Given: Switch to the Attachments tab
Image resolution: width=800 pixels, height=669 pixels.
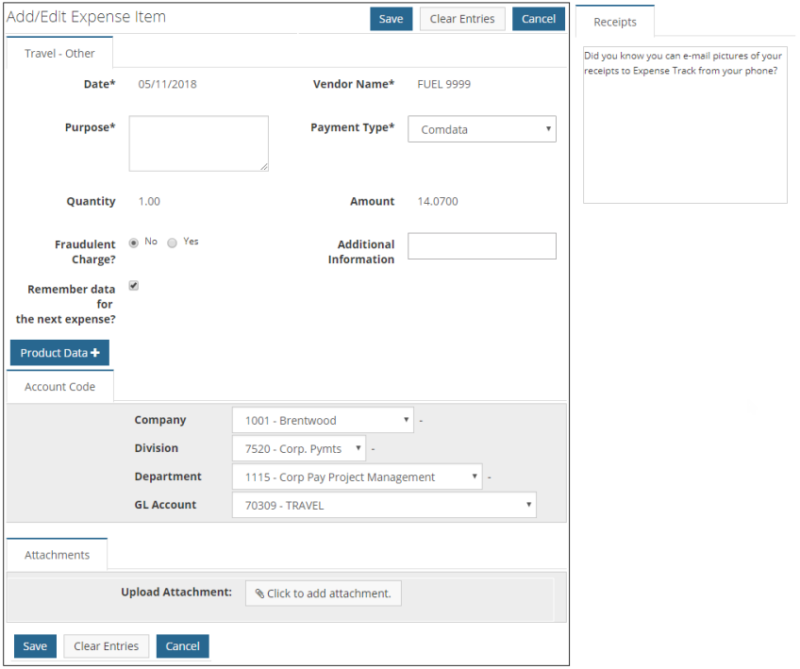Looking at the screenshot, I should [56, 553].
